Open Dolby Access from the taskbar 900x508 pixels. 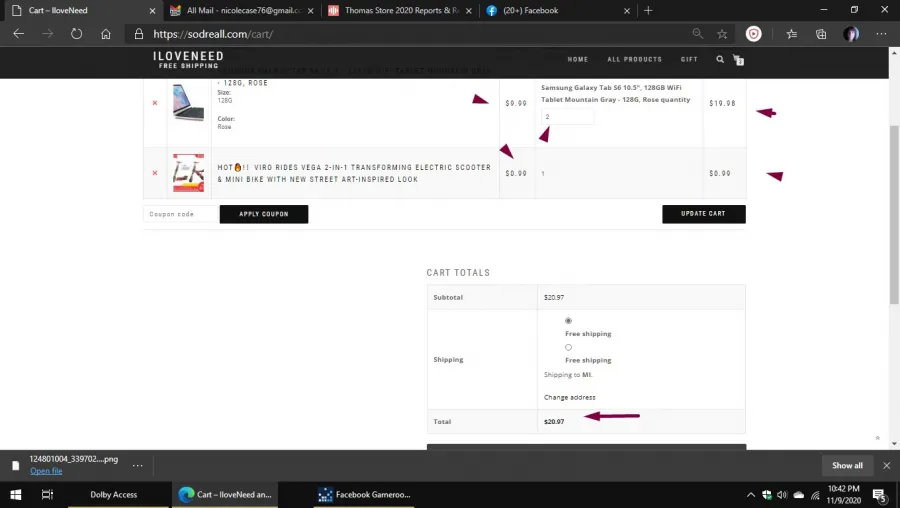click(113, 494)
